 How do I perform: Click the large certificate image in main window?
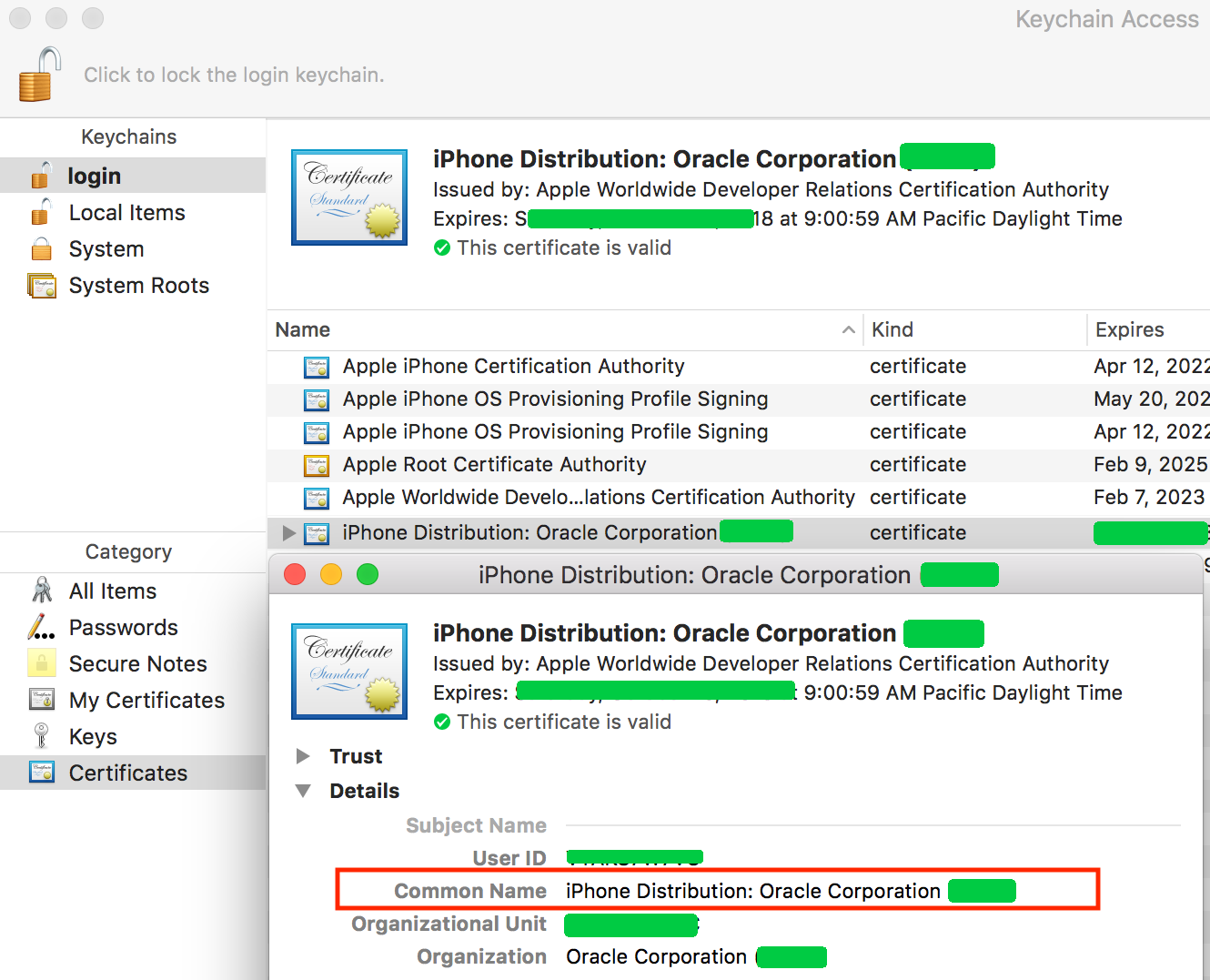click(x=349, y=197)
